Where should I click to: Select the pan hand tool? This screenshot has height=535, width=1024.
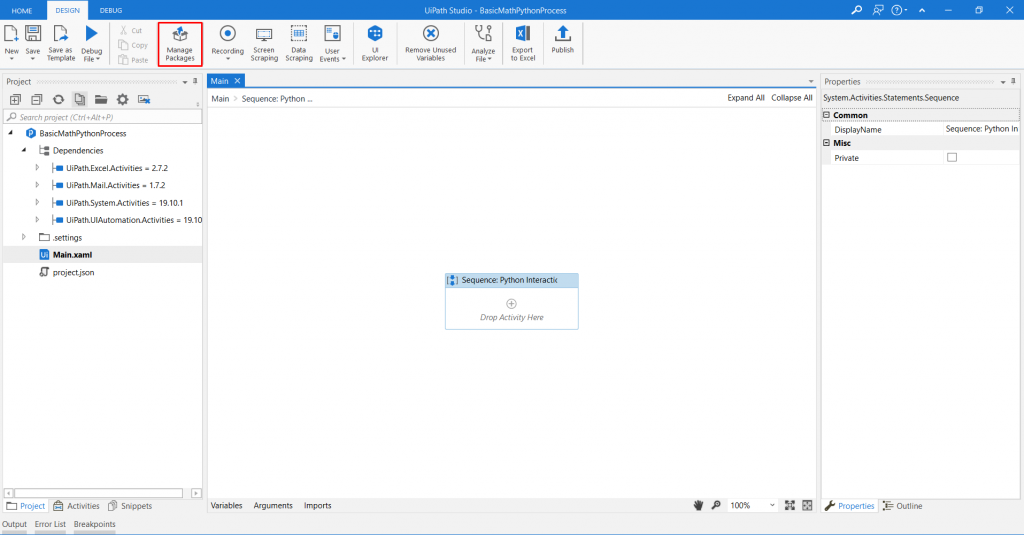pos(698,505)
